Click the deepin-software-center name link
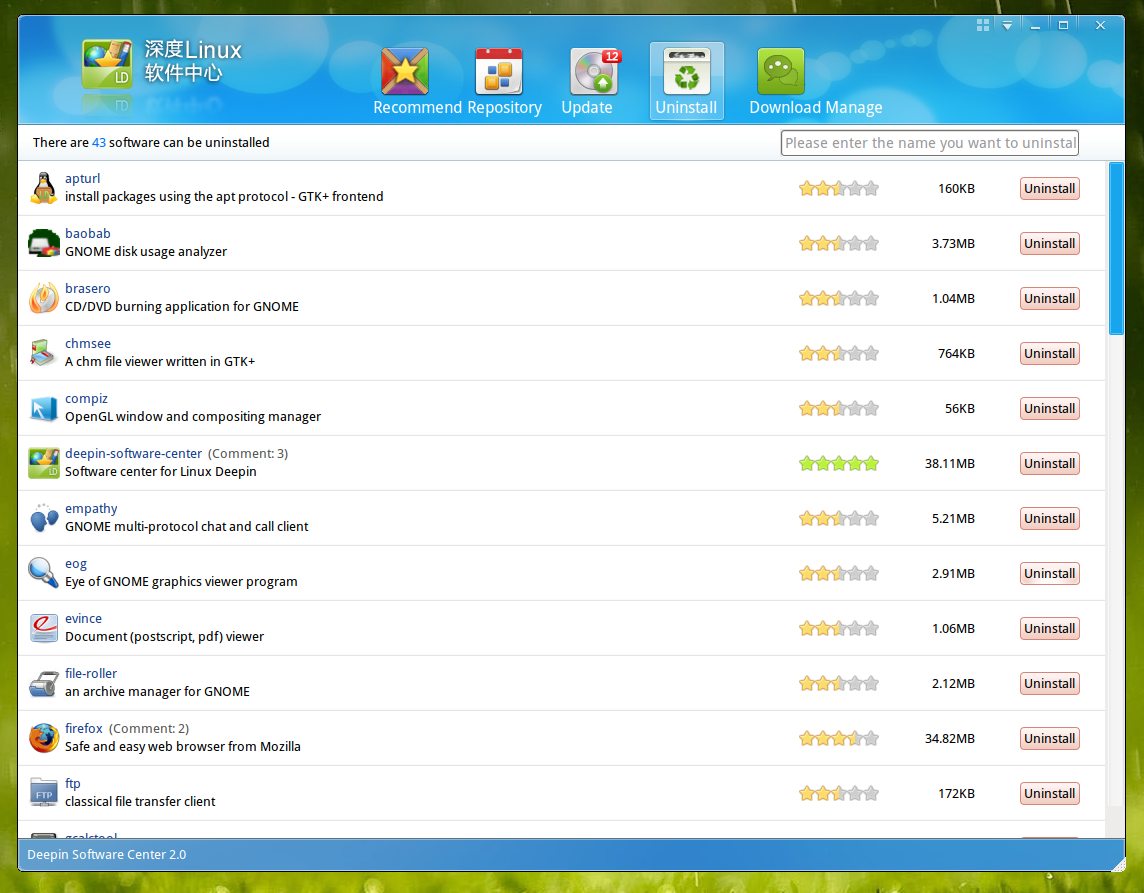This screenshot has width=1144, height=893. pos(134,453)
